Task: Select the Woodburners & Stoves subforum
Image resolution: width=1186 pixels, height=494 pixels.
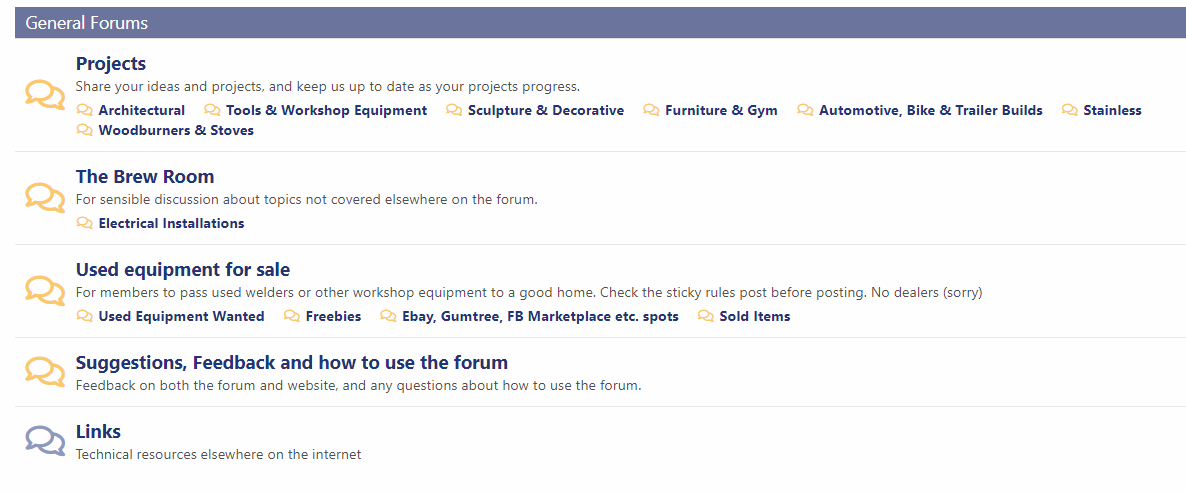Action: (176, 130)
